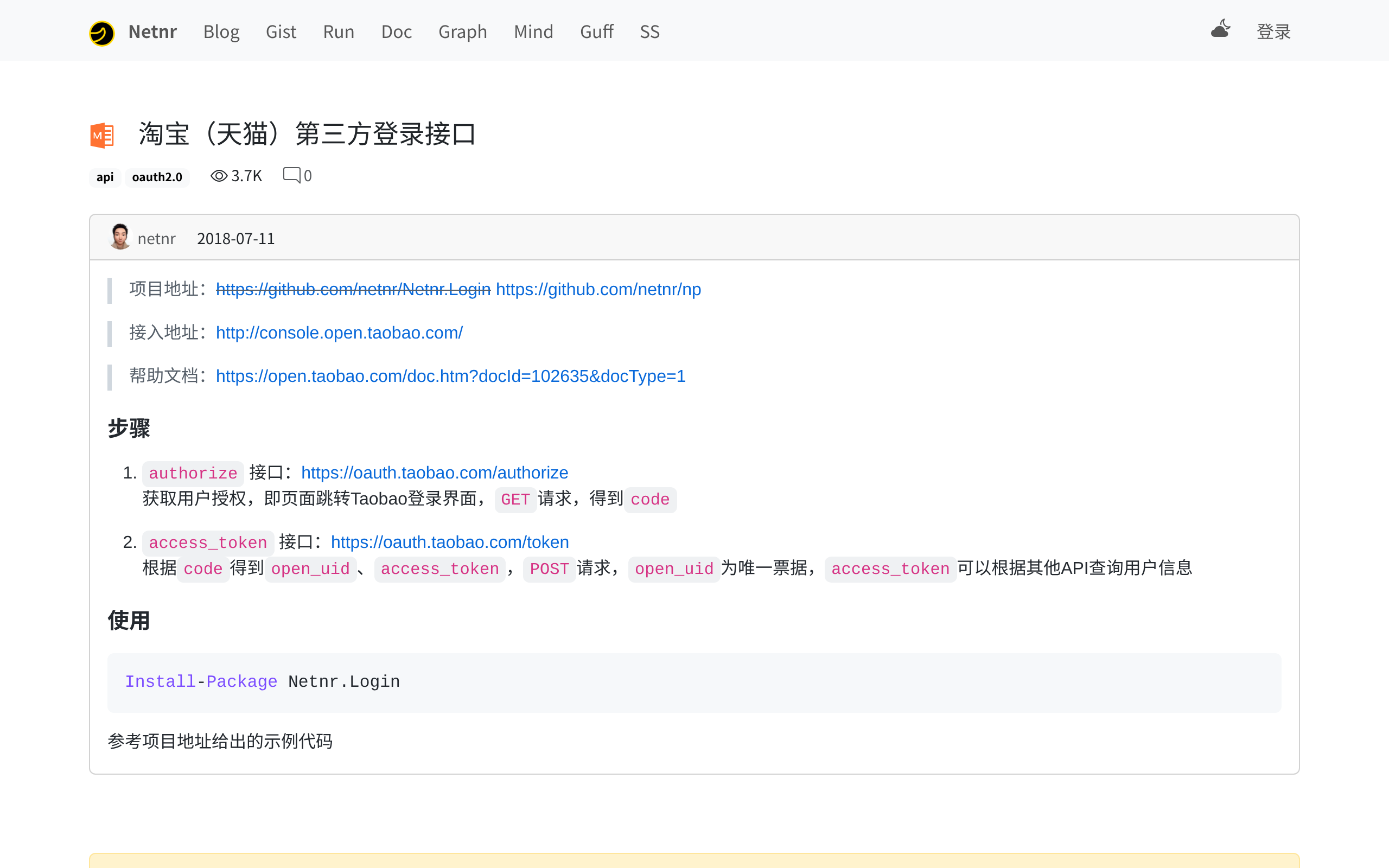Click the eye view-count icon
The image size is (1389, 868).
[219, 176]
